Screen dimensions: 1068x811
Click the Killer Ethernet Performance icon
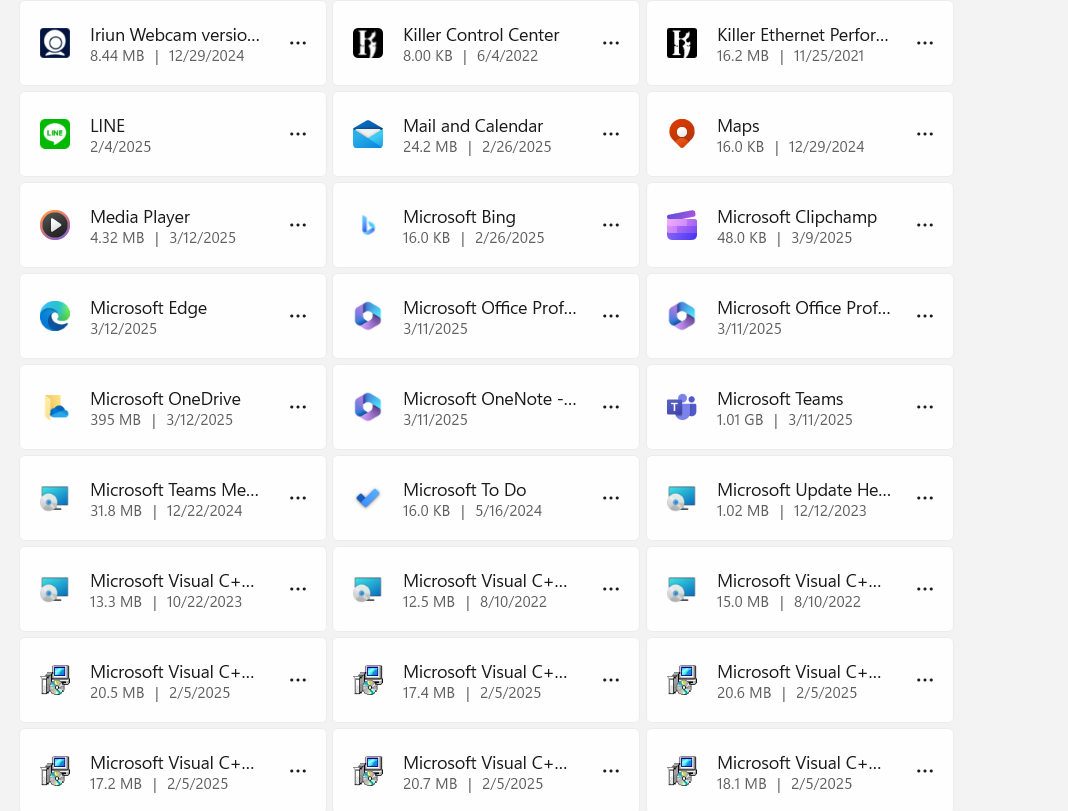682,43
